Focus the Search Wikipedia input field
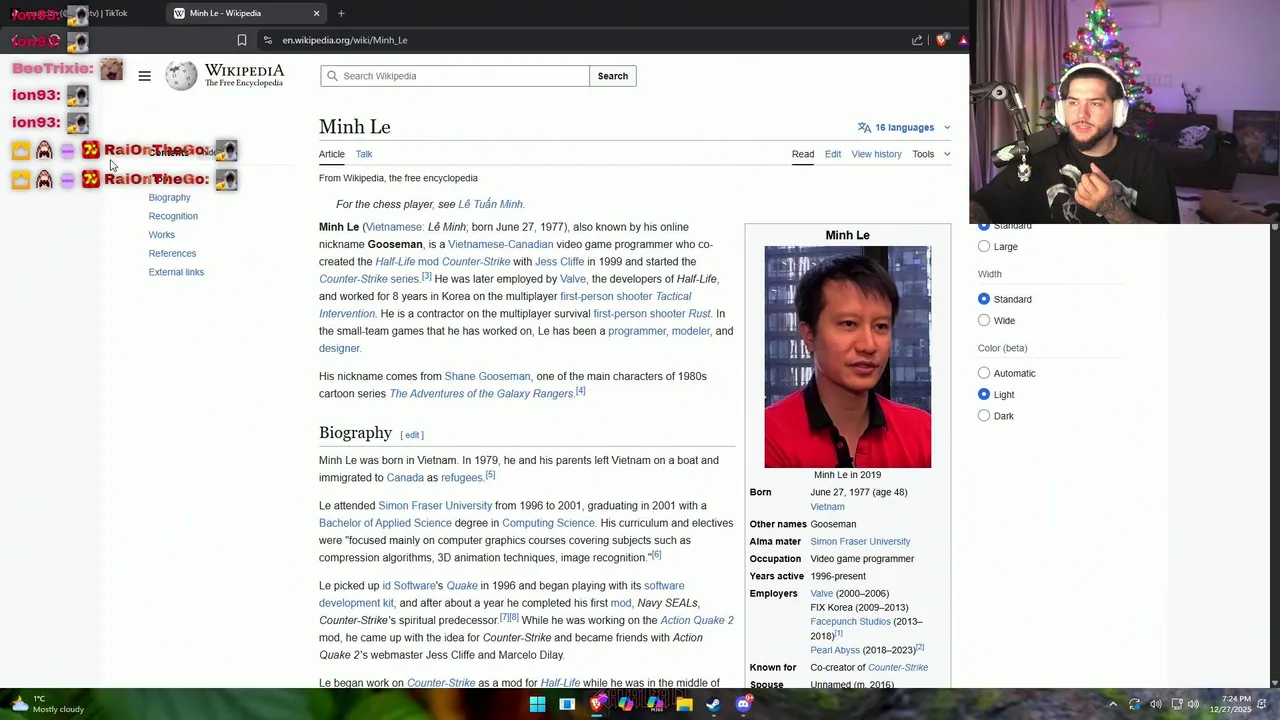The height and width of the screenshot is (720, 1280). (455, 76)
